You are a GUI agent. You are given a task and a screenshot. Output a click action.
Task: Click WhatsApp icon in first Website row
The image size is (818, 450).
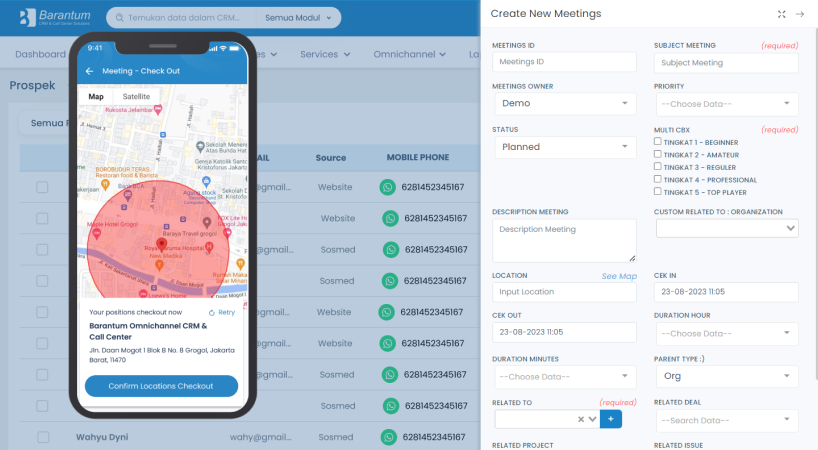pyautogui.click(x=388, y=187)
